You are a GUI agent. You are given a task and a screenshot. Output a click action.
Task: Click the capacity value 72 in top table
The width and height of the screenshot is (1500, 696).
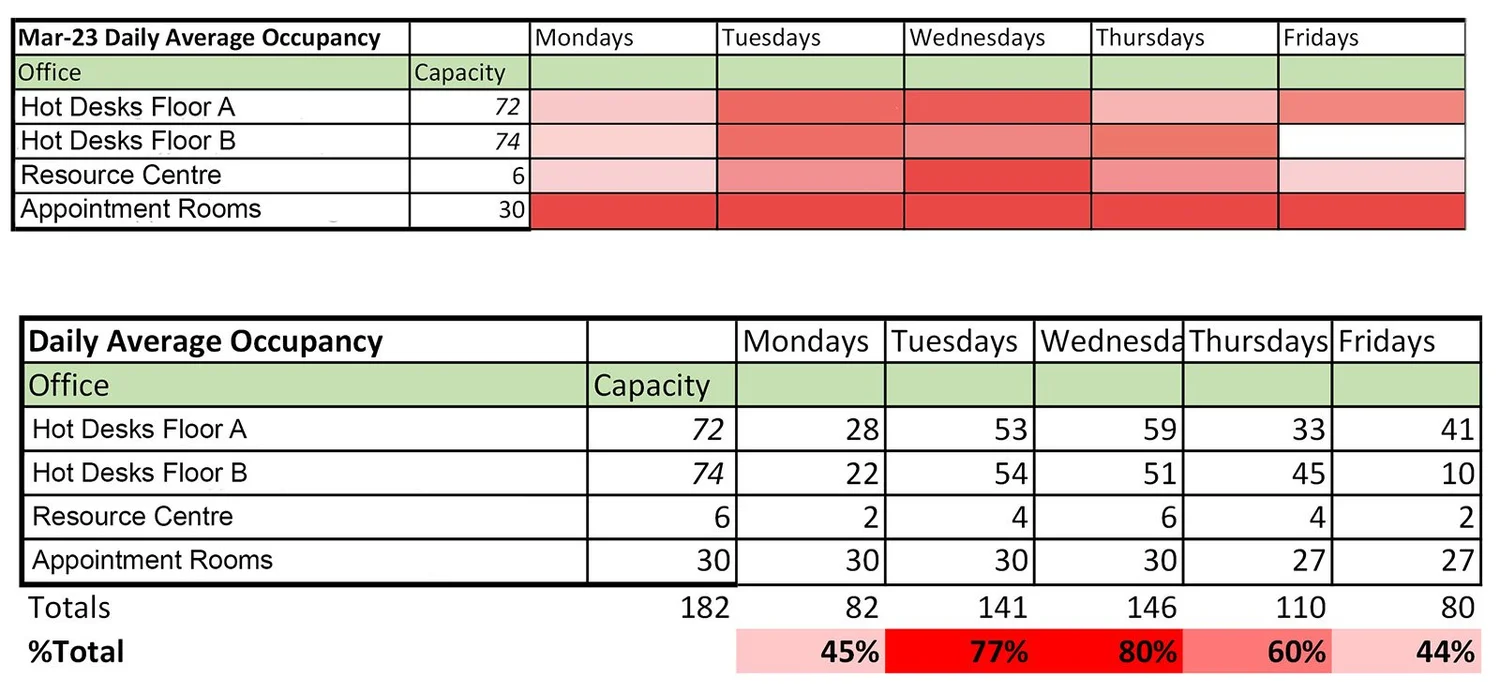point(469,107)
